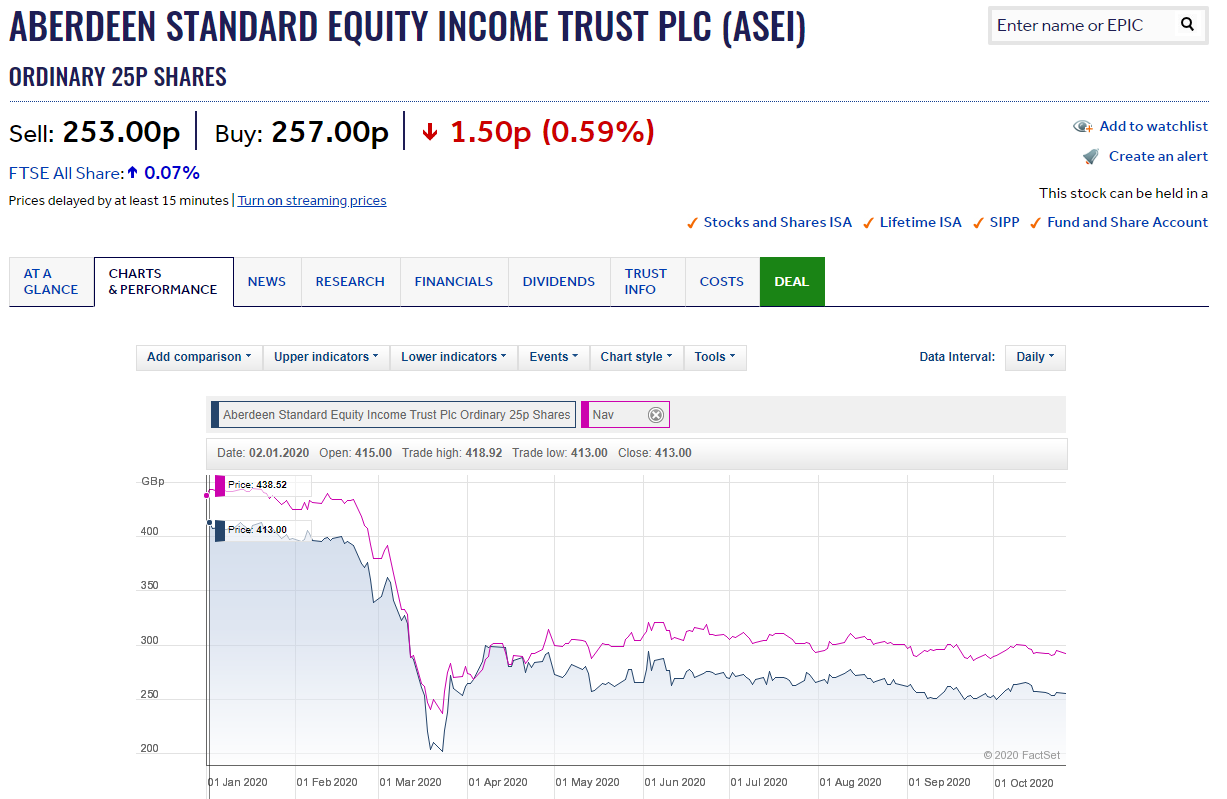Remove the Nav comparison via its x icon

pyautogui.click(x=656, y=414)
